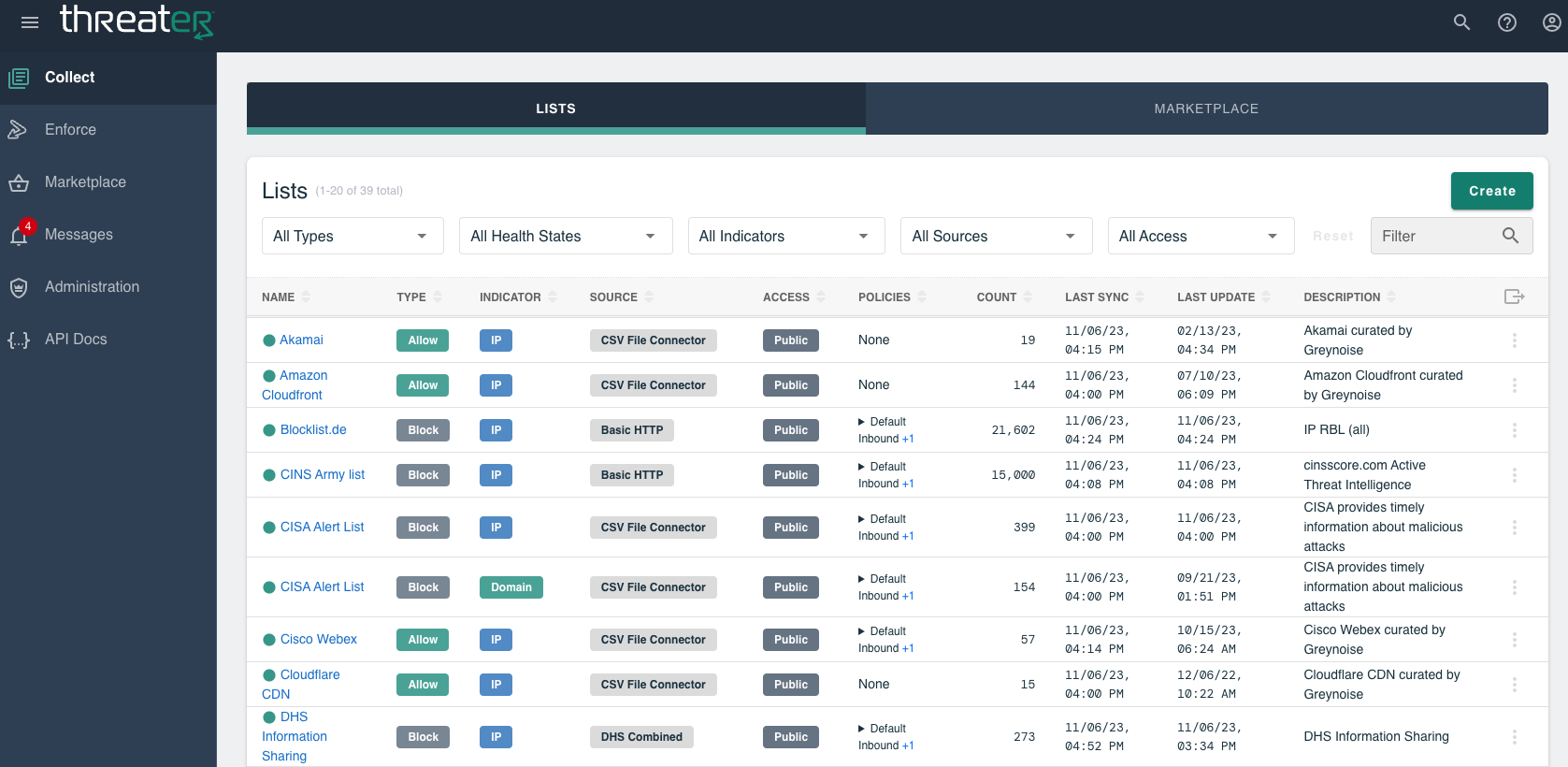This screenshot has height=767, width=1568.
Task: Click the DHS Combined source badge
Action: click(641, 737)
